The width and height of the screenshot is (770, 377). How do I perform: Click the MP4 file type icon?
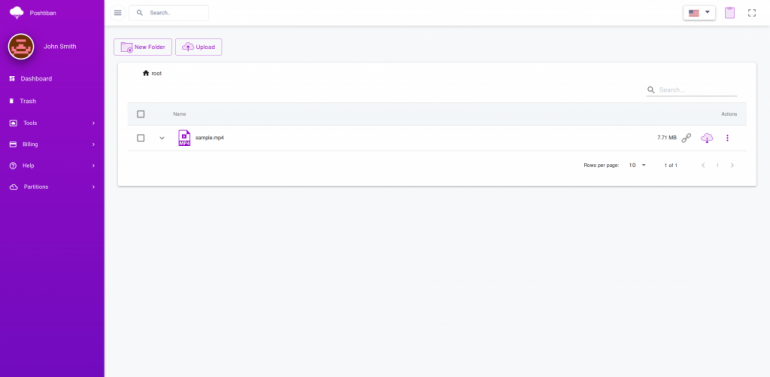[x=184, y=138]
